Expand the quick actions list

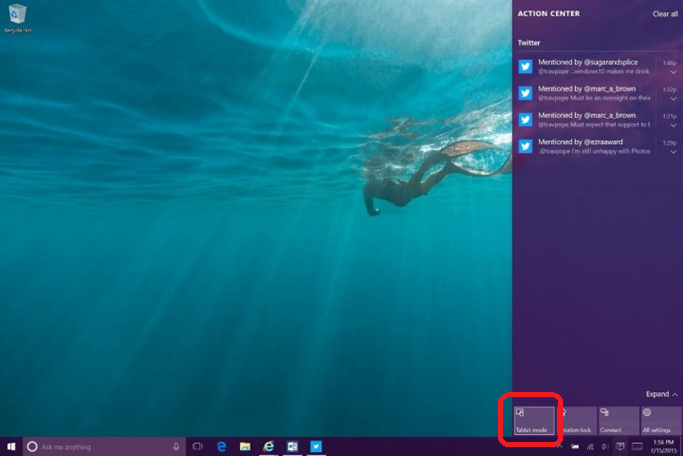[662, 394]
